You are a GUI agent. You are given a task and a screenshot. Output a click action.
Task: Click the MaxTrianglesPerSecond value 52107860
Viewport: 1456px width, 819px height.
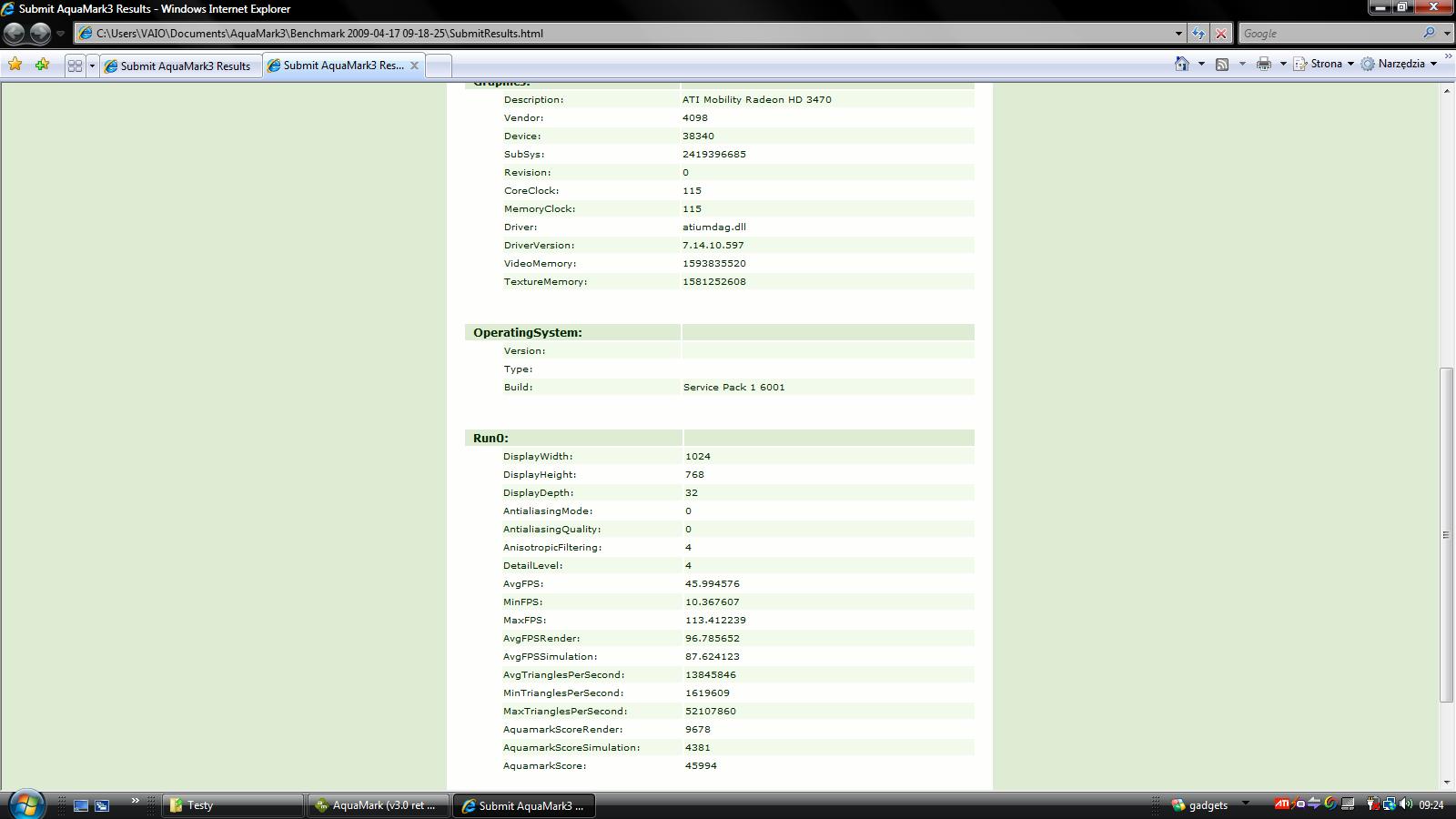(711, 712)
